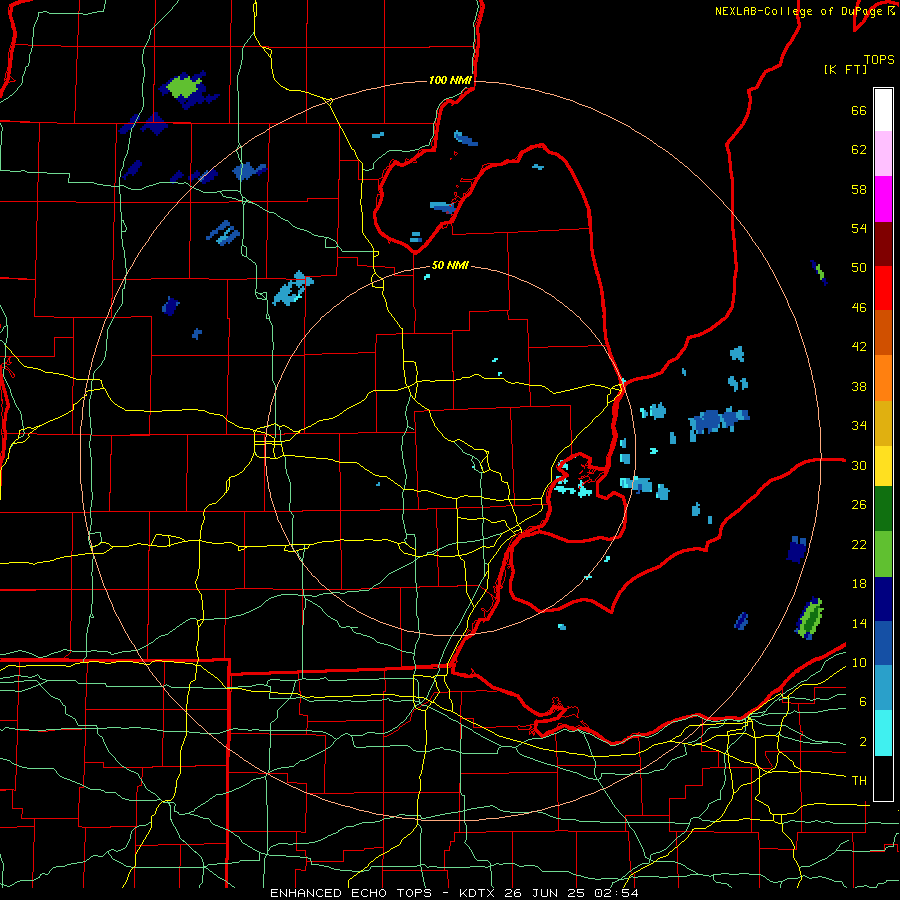Click the gold legend swatch below 38
Image resolution: width=900 pixels, height=900 pixels.
click(x=883, y=423)
